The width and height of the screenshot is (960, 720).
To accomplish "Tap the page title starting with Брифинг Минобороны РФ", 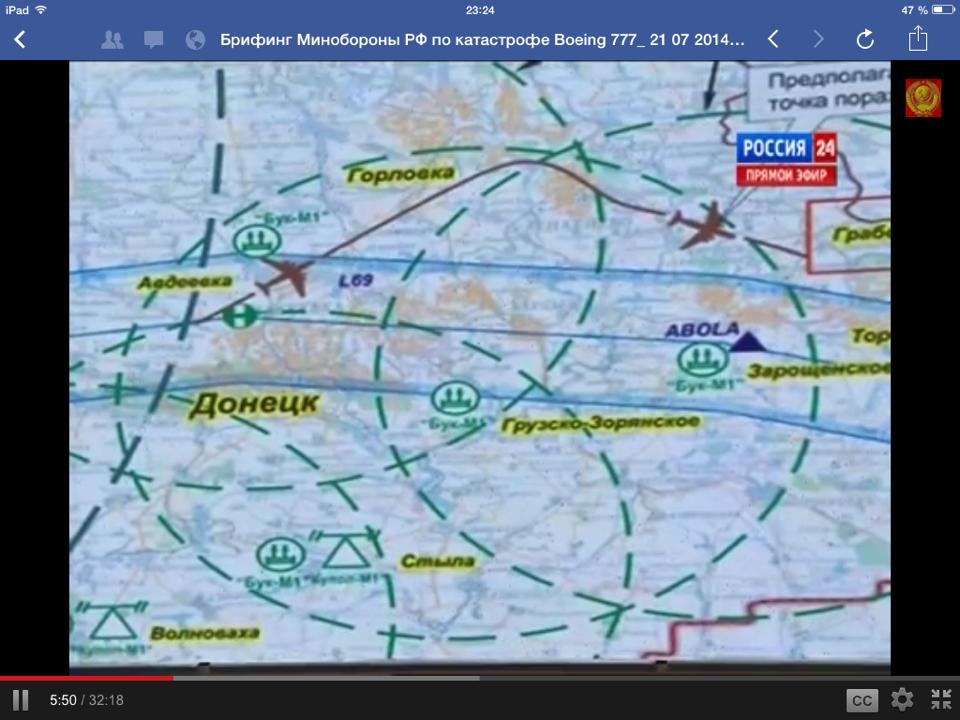I will pos(482,40).
